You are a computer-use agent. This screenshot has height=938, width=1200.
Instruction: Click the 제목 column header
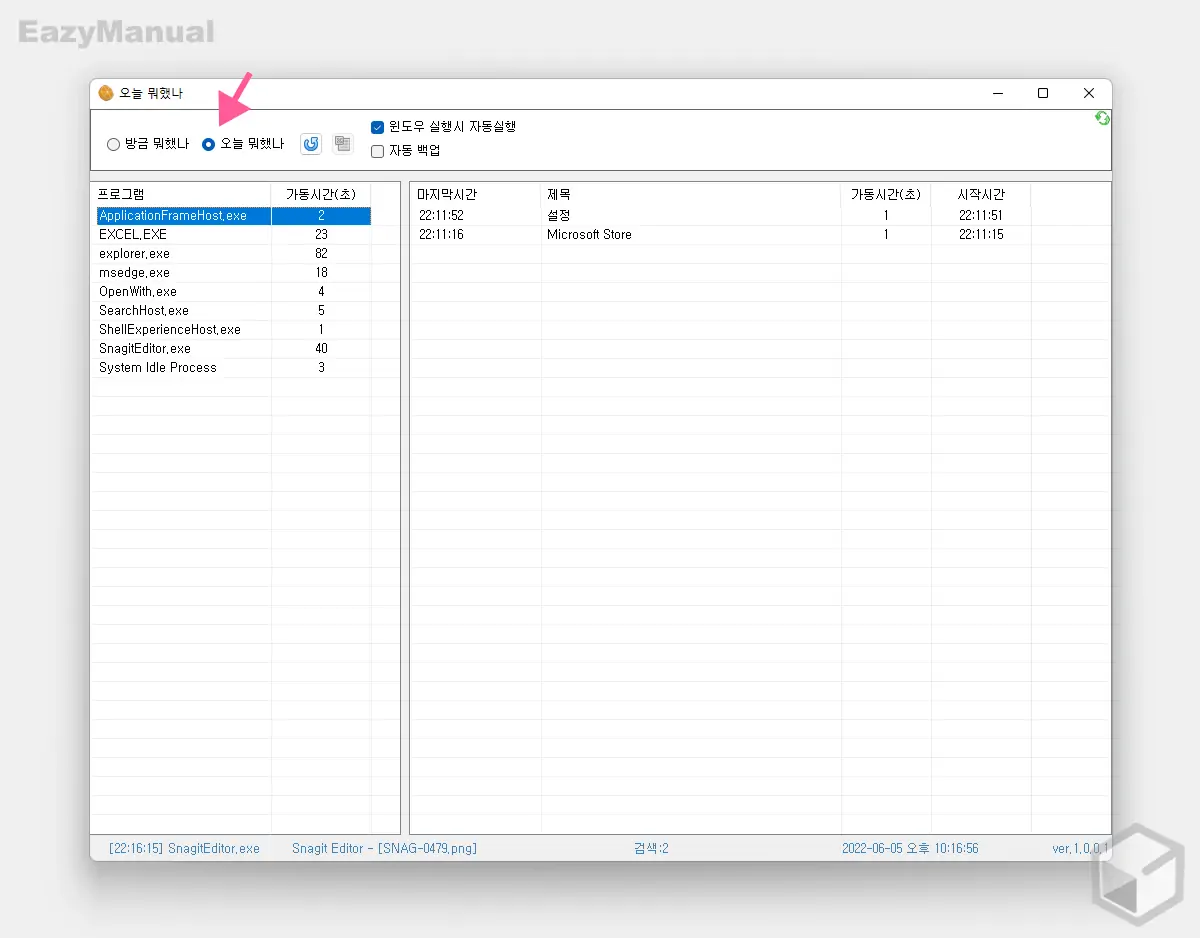point(690,194)
